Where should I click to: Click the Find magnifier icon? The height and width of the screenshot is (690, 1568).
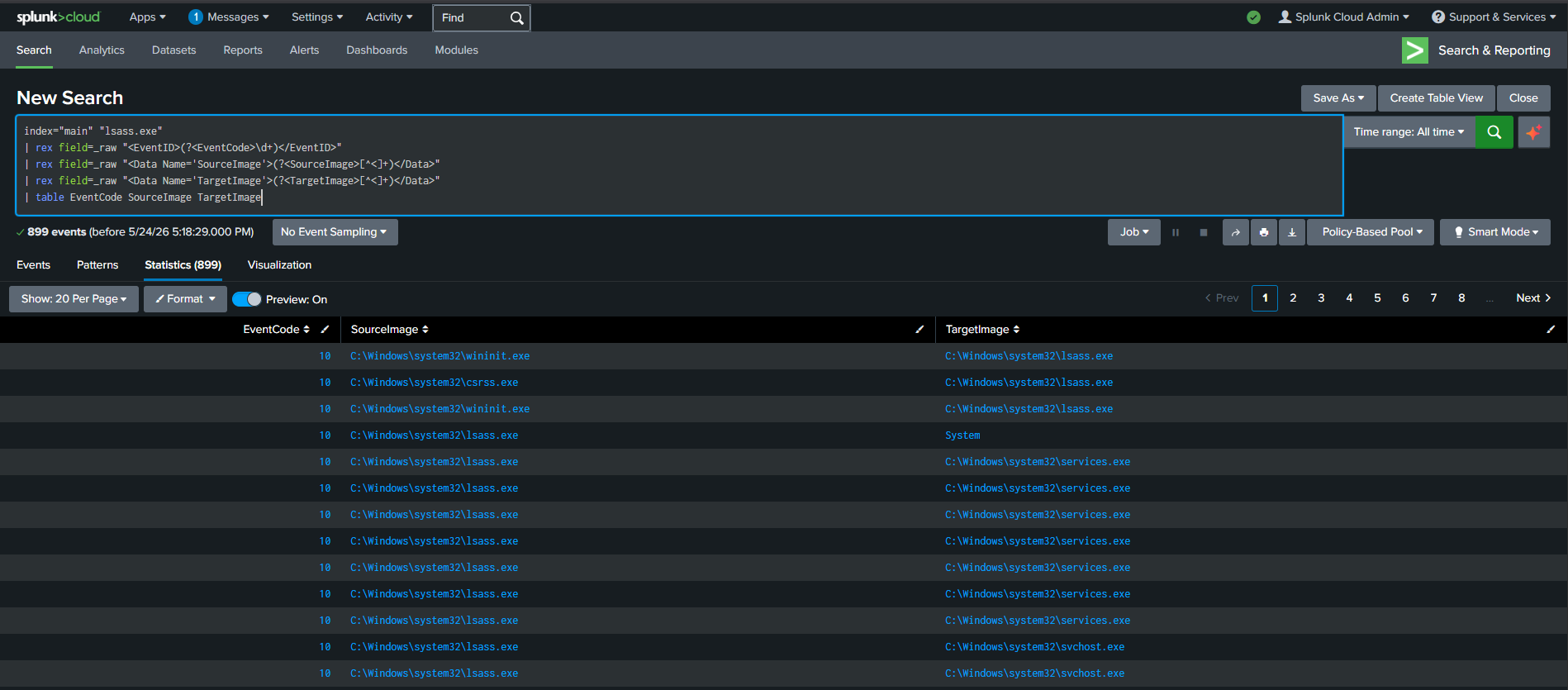coord(516,17)
